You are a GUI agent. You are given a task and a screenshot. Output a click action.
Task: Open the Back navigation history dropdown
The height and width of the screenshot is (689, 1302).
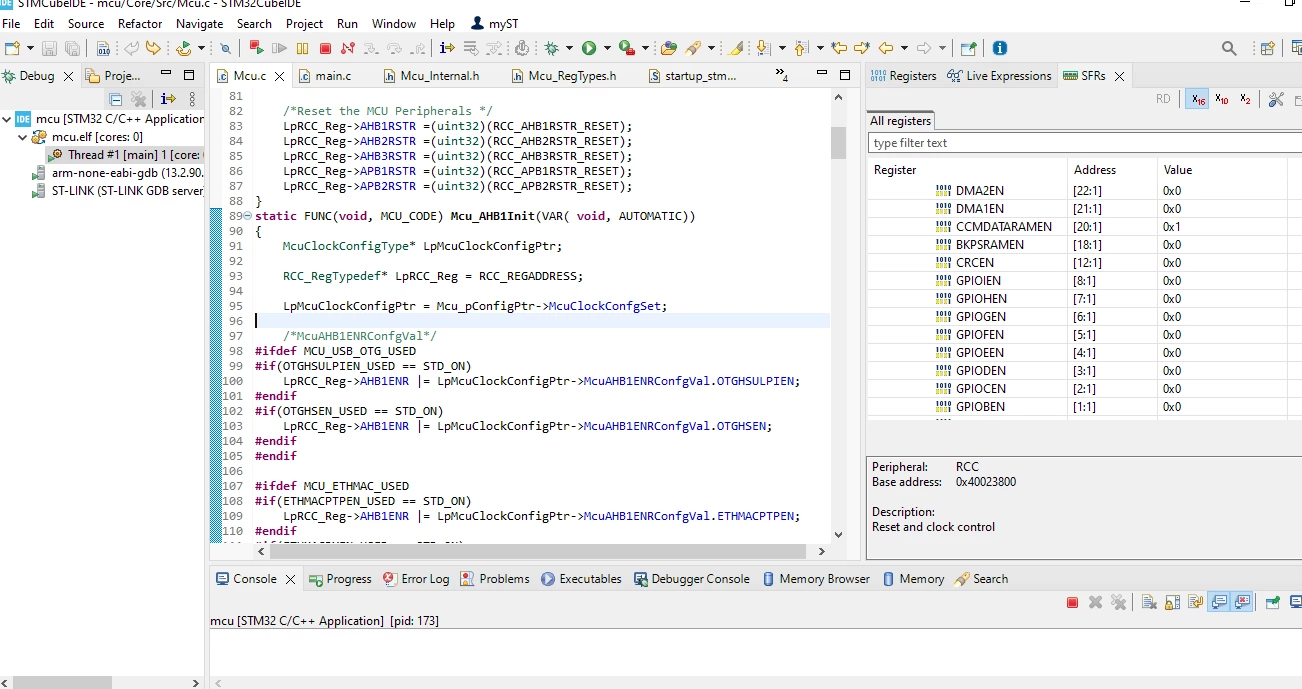903,48
